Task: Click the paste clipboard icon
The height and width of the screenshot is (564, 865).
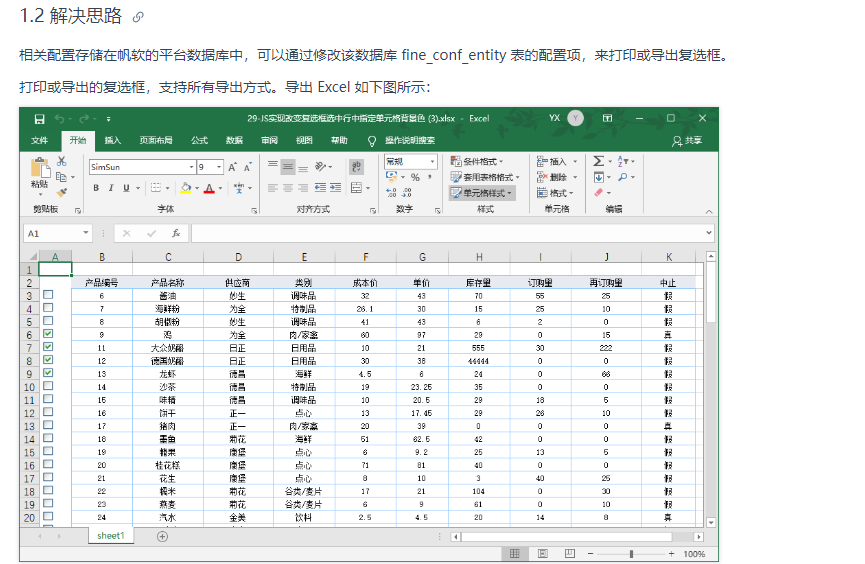Action: click(40, 168)
